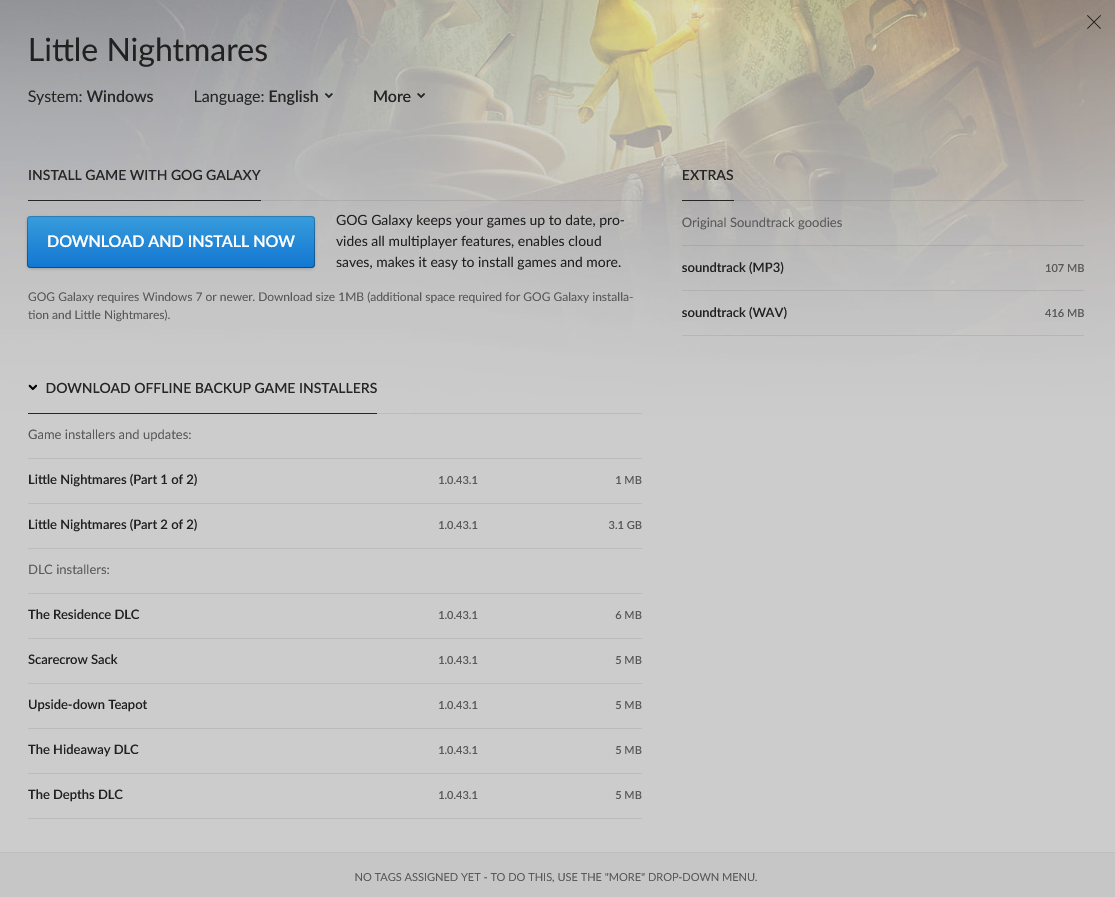The image size is (1115, 897).
Task: Click the 107 MB soundtrack size
Action: point(1064,268)
